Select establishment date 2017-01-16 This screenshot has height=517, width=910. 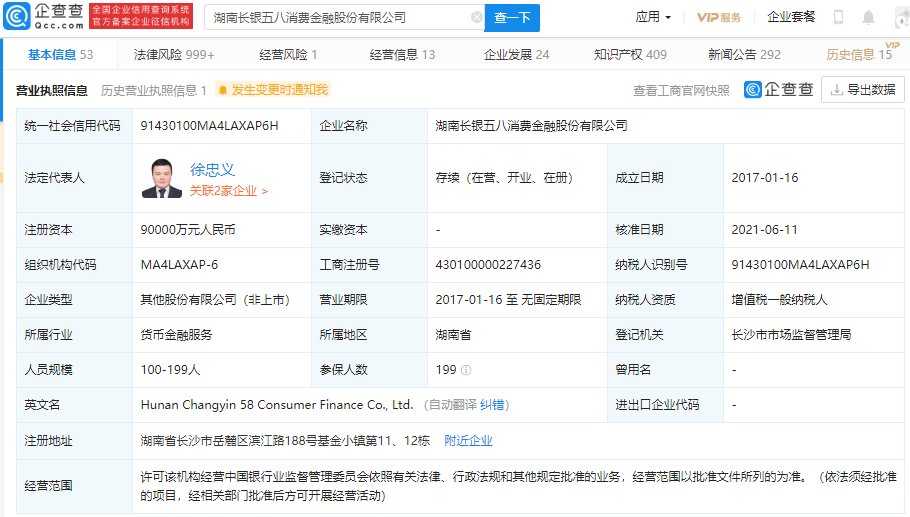pos(765,178)
